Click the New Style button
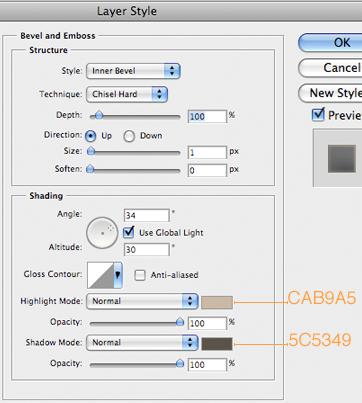The height and width of the screenshot is (403, 362). coord(330,93)
